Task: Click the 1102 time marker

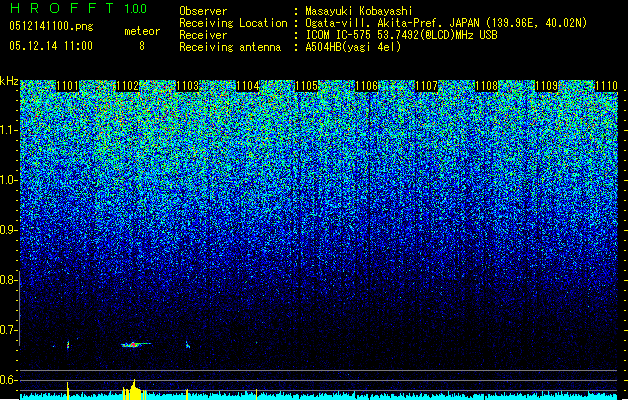Action: tap(128, 86)
